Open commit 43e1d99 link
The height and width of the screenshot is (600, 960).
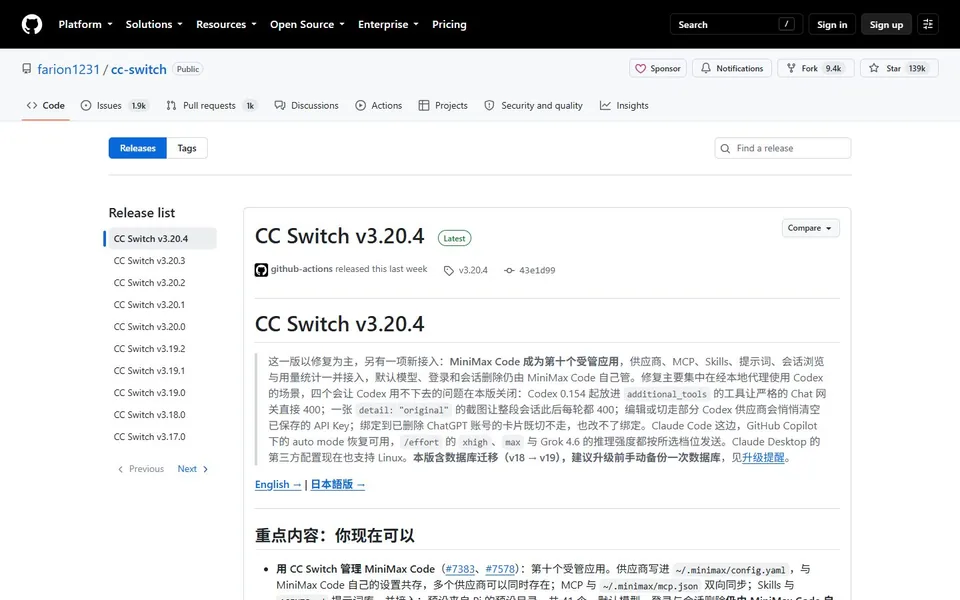[537, 270]
